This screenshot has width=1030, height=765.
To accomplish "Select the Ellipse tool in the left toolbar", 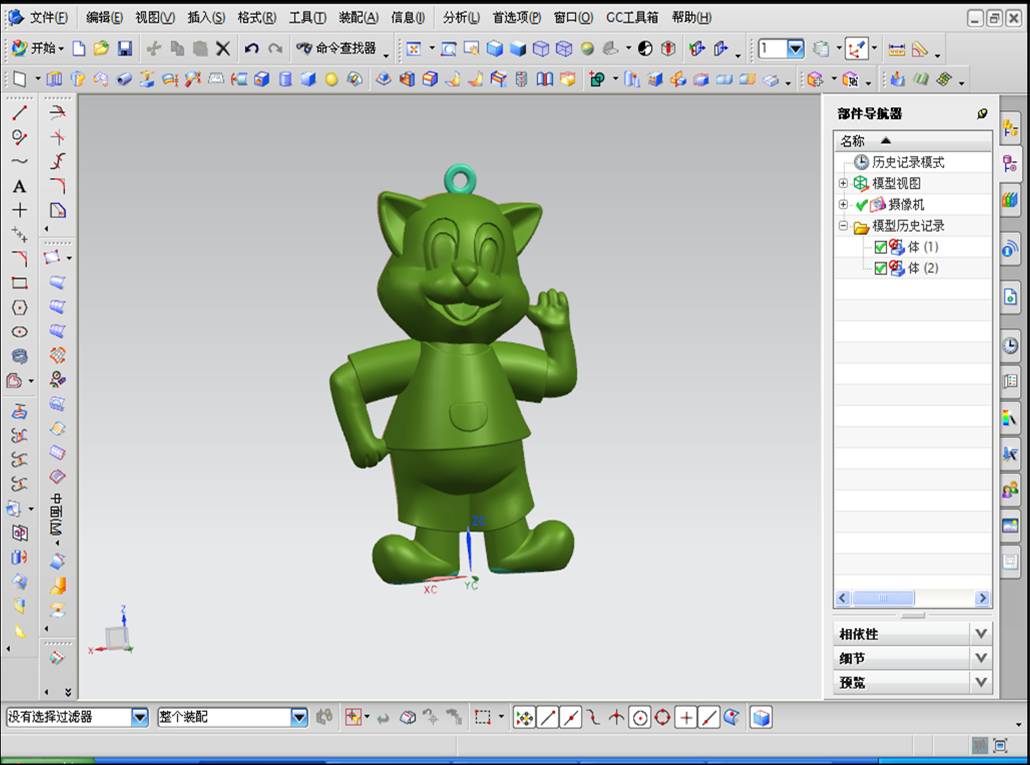I will coord(19,332).
